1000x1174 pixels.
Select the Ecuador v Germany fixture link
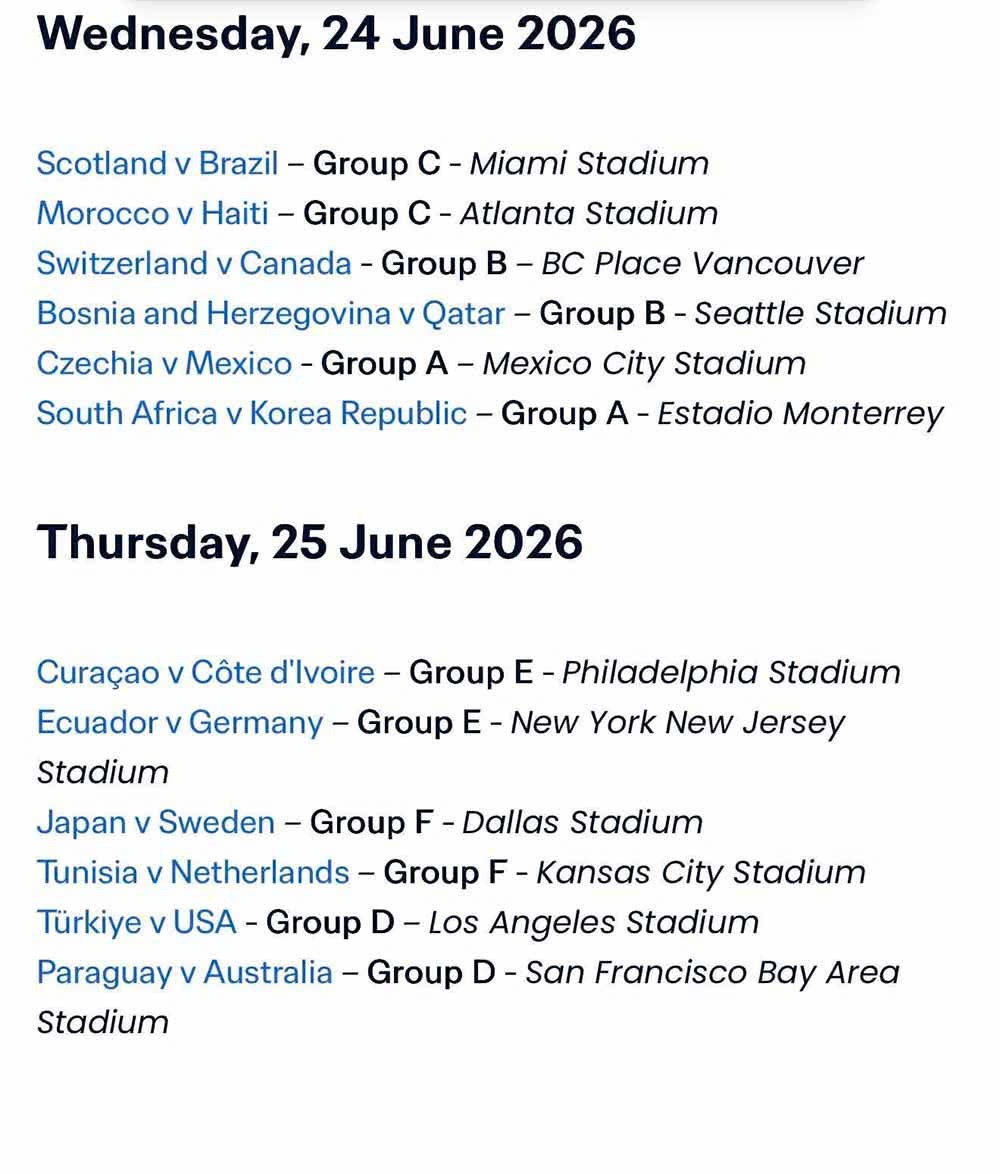click(x=180, y=722)
